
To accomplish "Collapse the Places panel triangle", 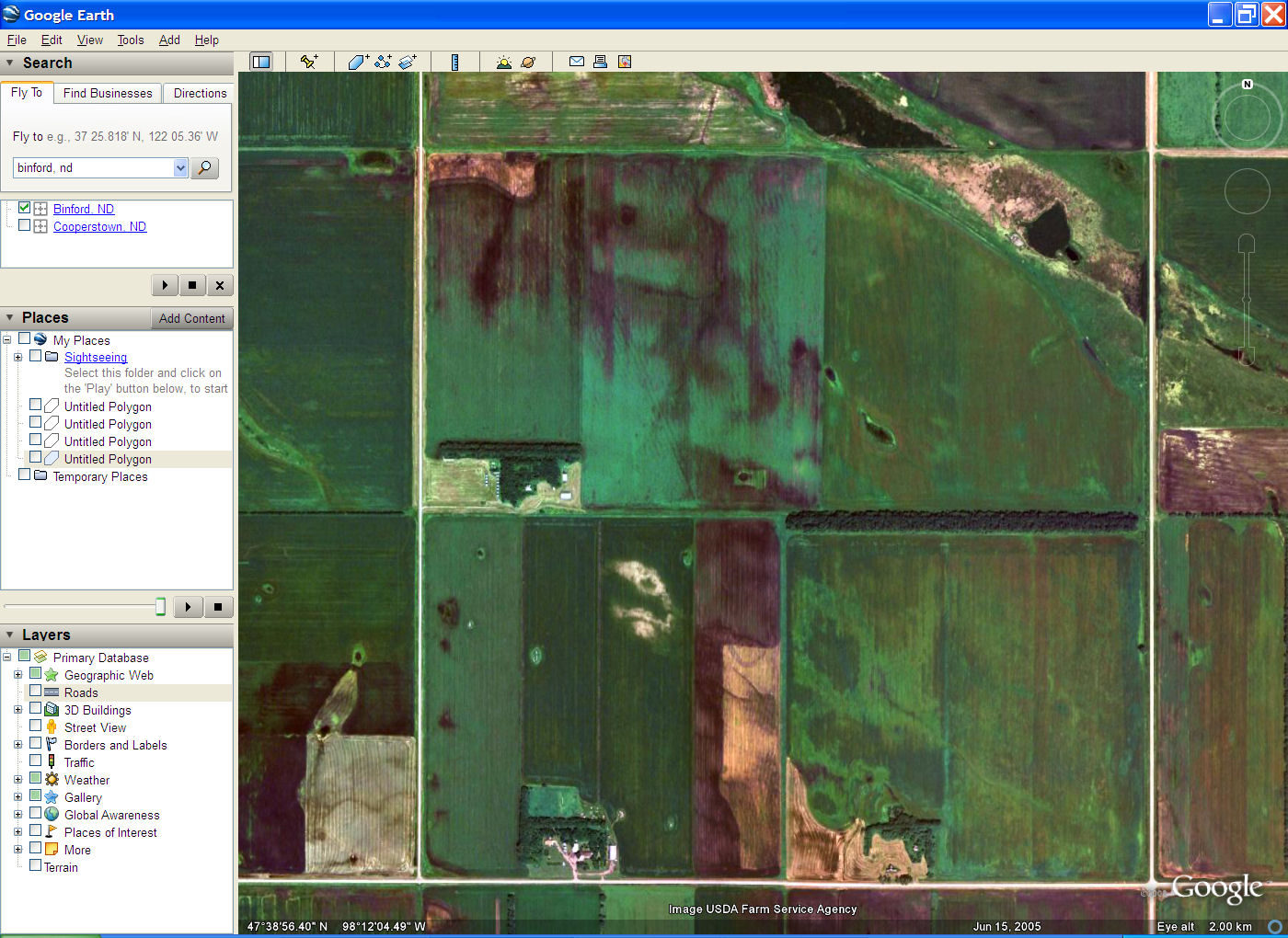I will tap(9, 317).
